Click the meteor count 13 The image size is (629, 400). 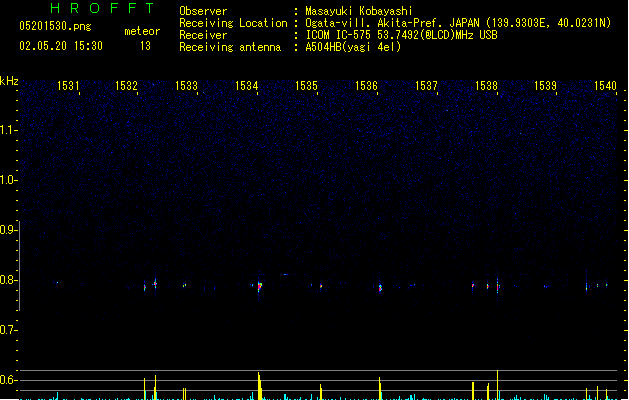pos(145,46)
